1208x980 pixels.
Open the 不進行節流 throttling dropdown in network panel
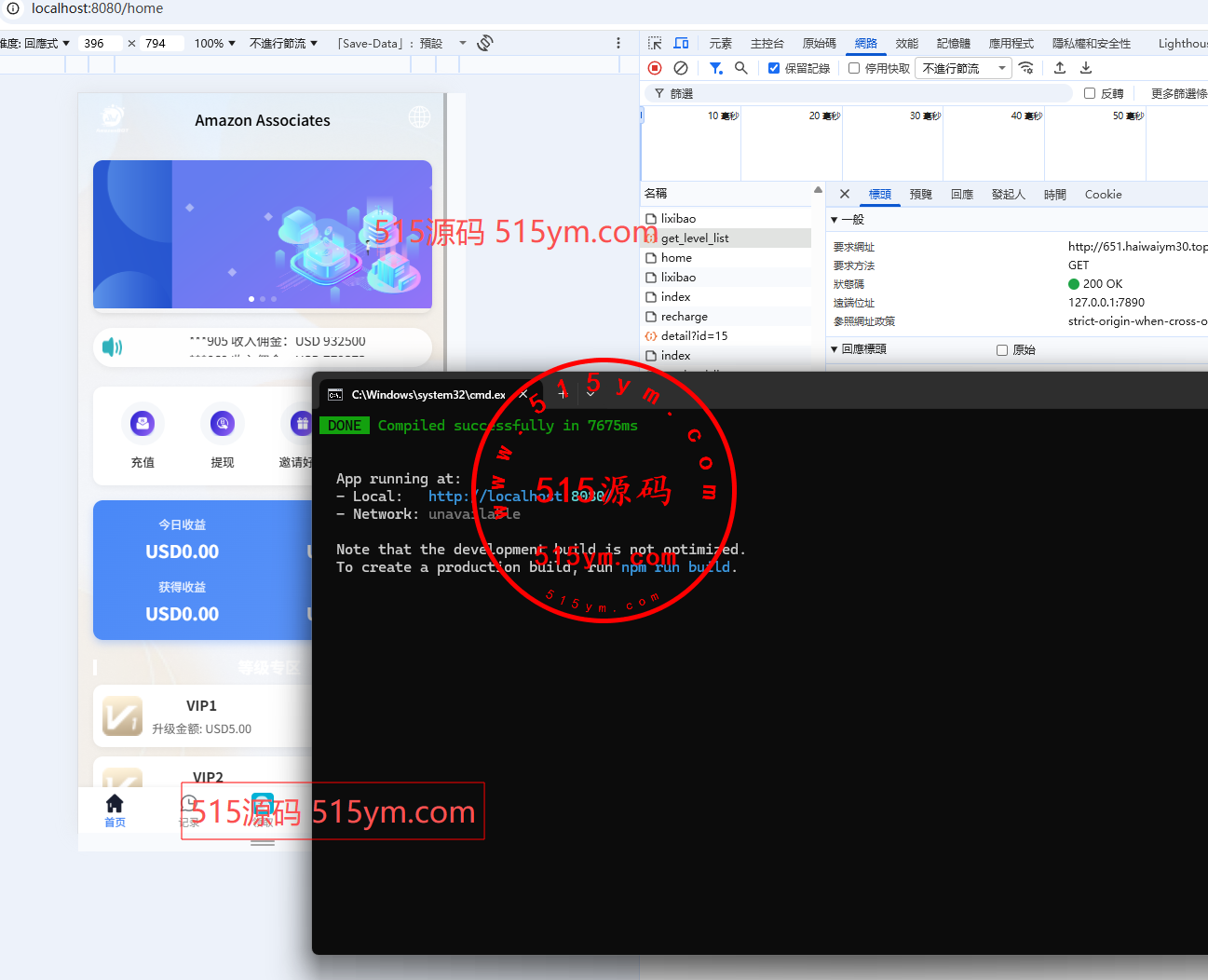963,68
